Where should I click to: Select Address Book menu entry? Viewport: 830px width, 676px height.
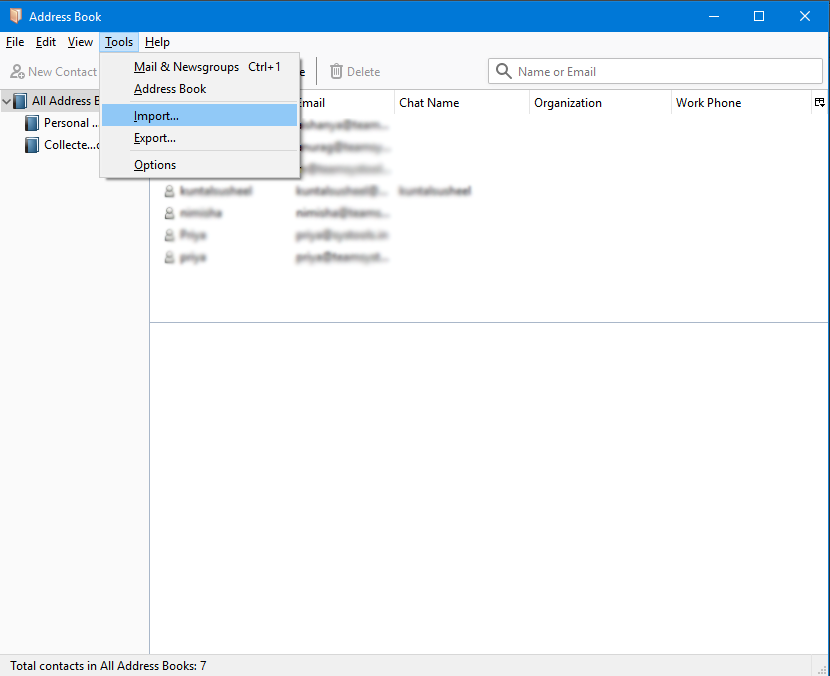coord(200,89)
